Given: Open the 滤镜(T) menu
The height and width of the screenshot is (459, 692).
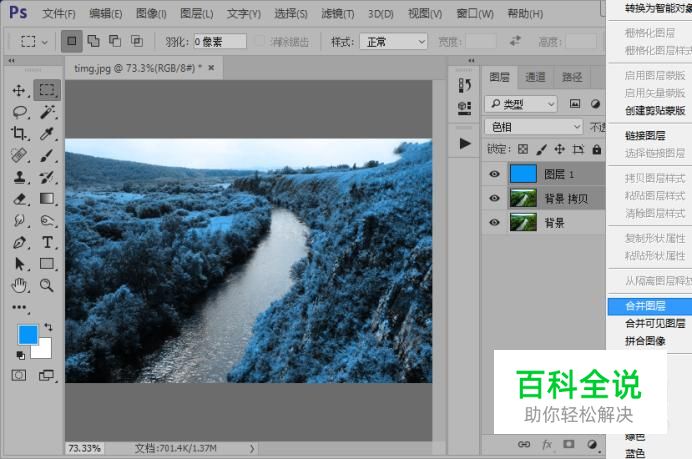Looking at the screenshot, I should [338, 14].
